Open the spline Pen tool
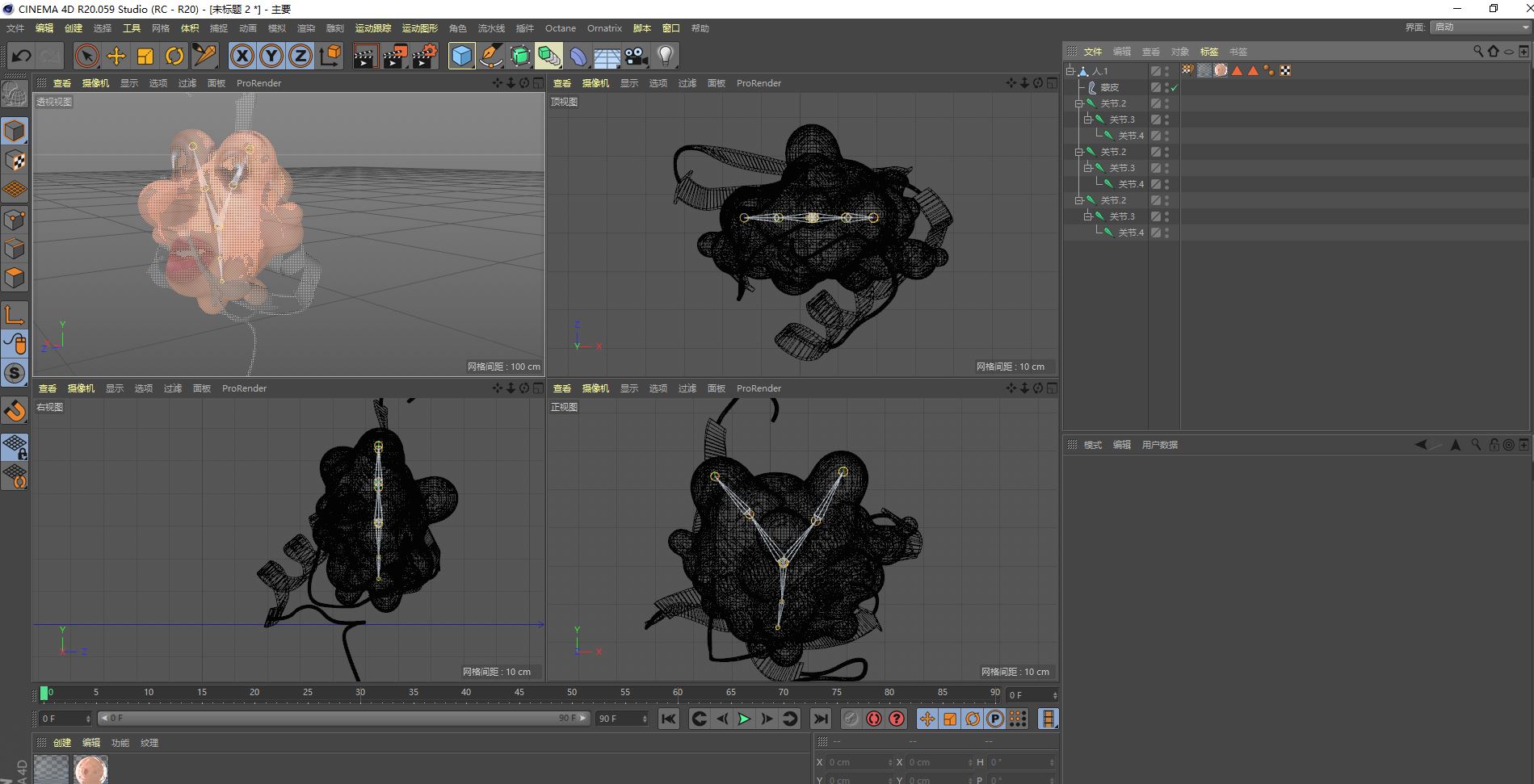1534x784 pixels. [491, 56]
